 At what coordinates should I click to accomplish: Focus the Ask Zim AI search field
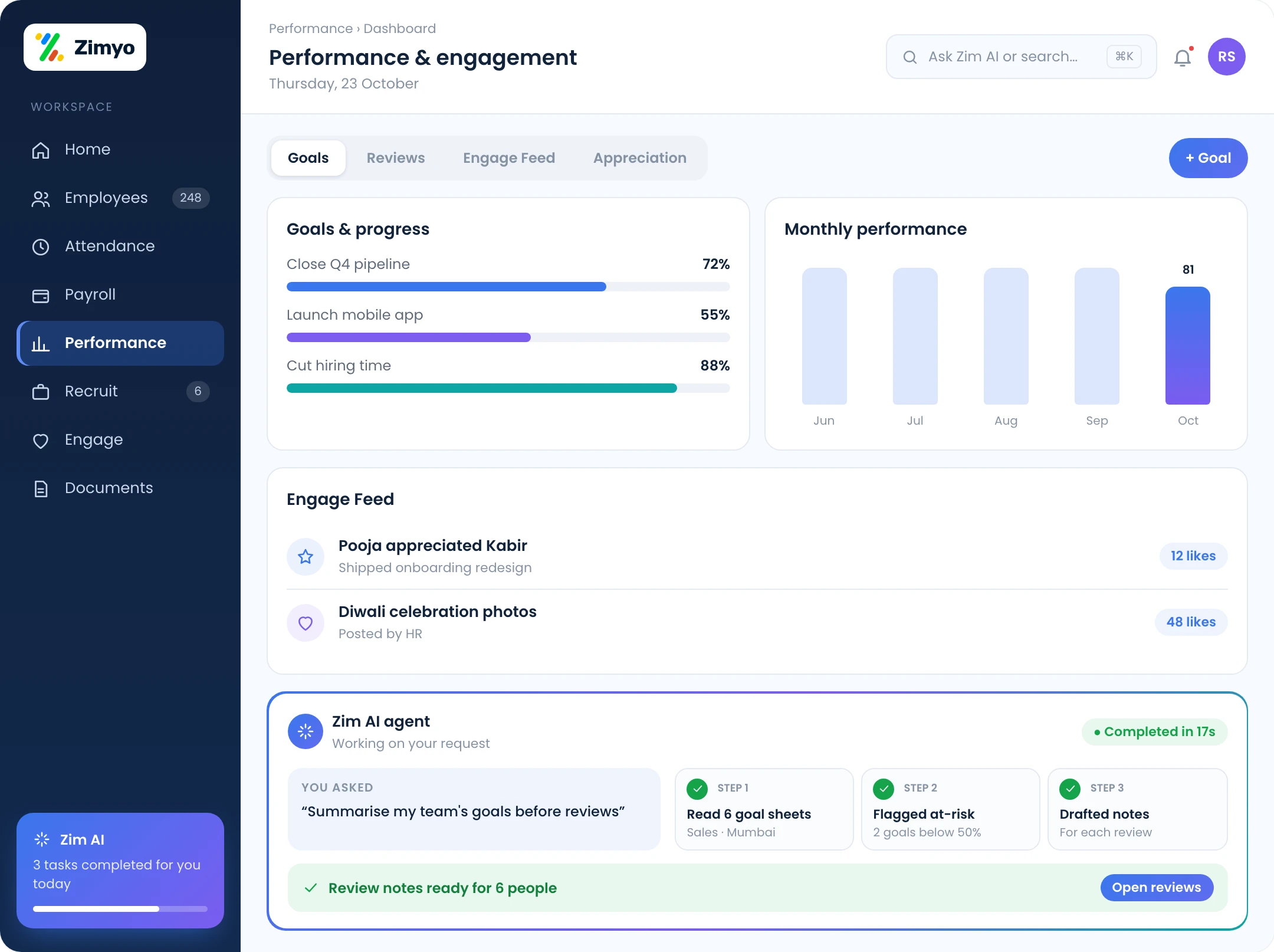1021,57
